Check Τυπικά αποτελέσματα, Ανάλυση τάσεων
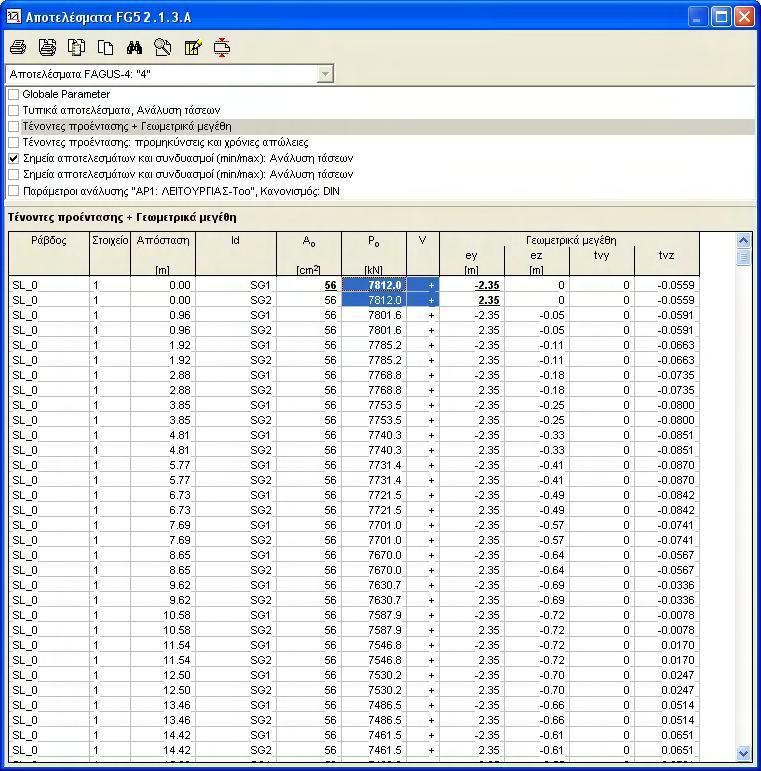The image size is (761, 771). [x=14, y=110]
